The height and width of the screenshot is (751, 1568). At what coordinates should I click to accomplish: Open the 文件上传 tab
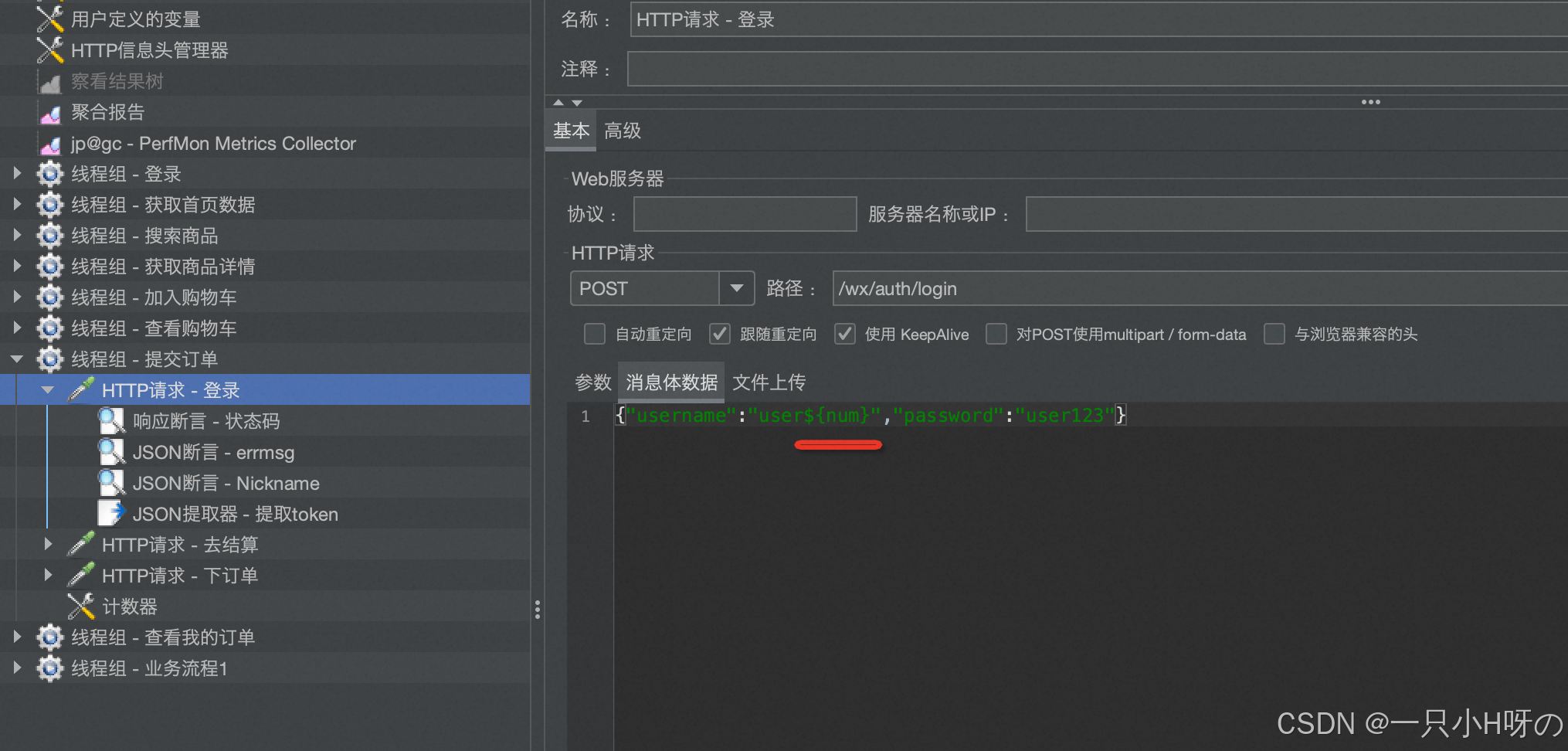pos(769,382)
